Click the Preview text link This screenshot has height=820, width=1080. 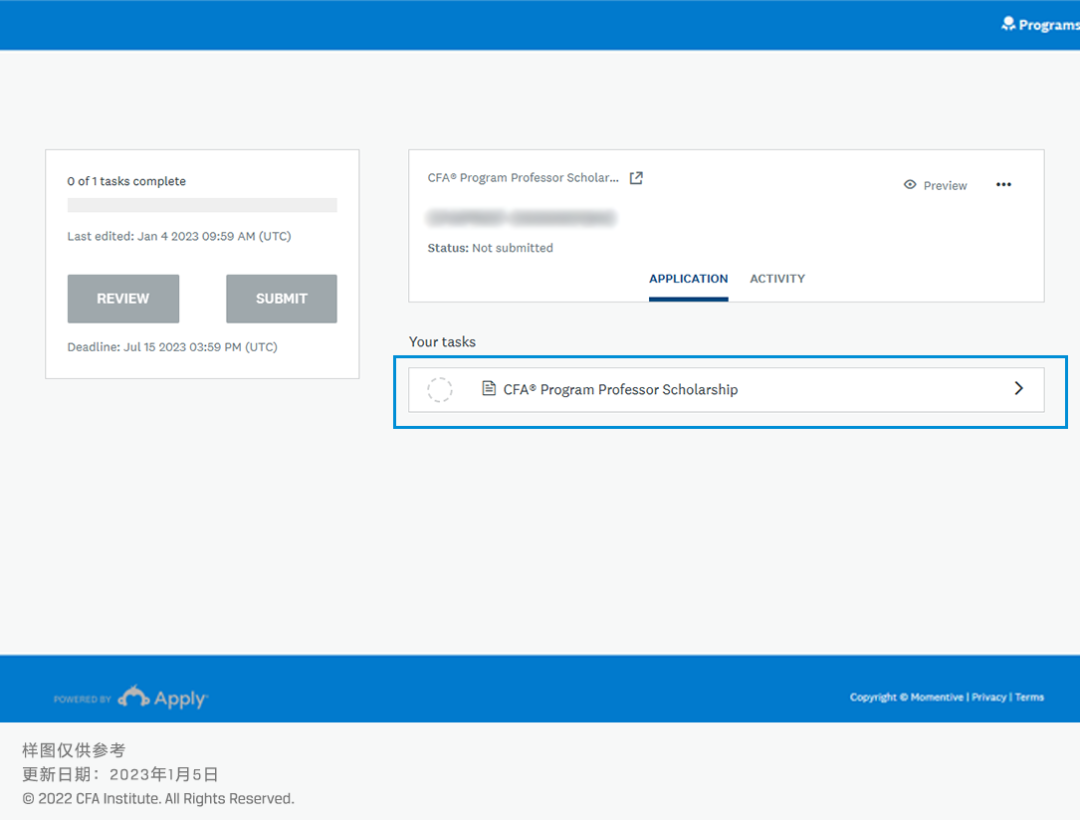tap(945, 185)
